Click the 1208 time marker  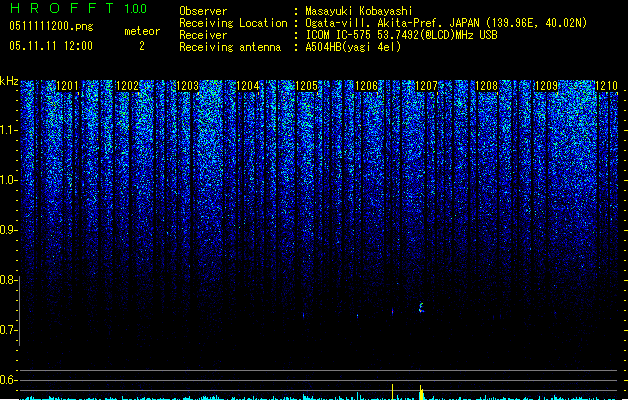(x=486, y=86)
